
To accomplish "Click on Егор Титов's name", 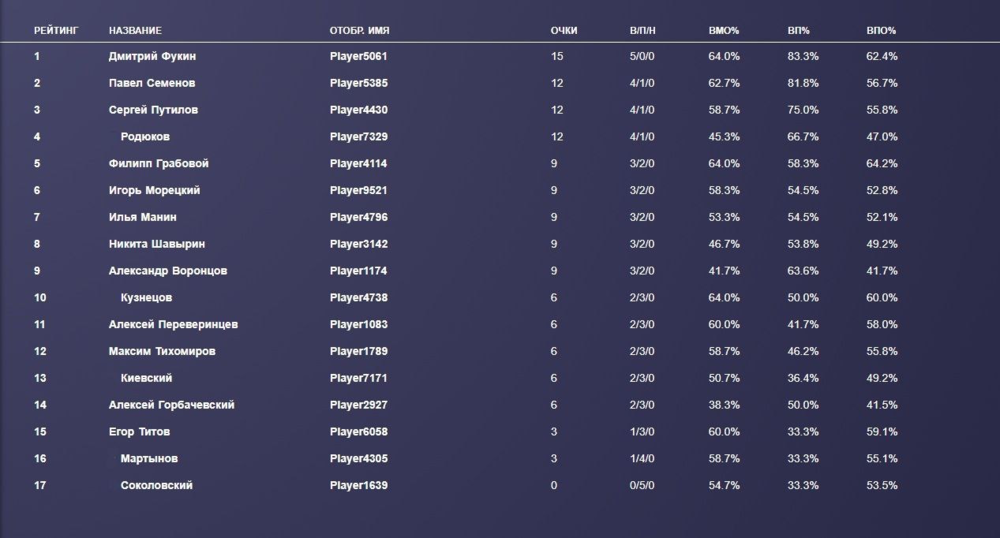I will pos(139,432).
